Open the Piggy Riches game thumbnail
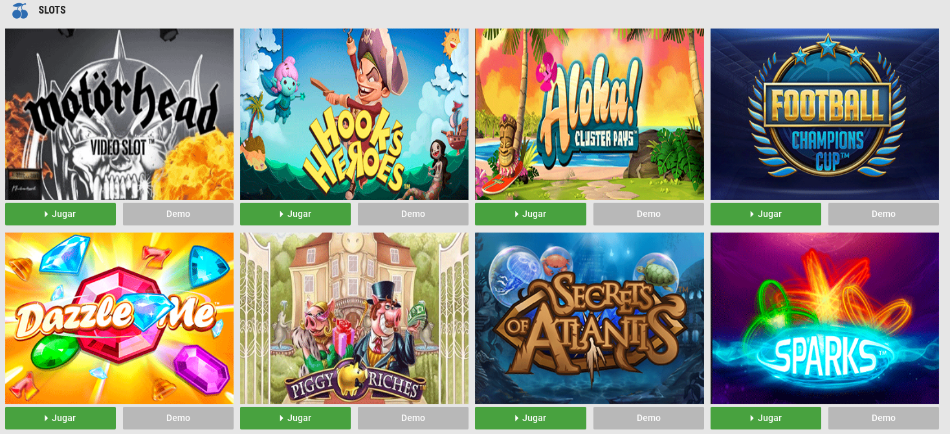Image resolution: width=950 pixels, height=434 pixels. click(354, 318)
